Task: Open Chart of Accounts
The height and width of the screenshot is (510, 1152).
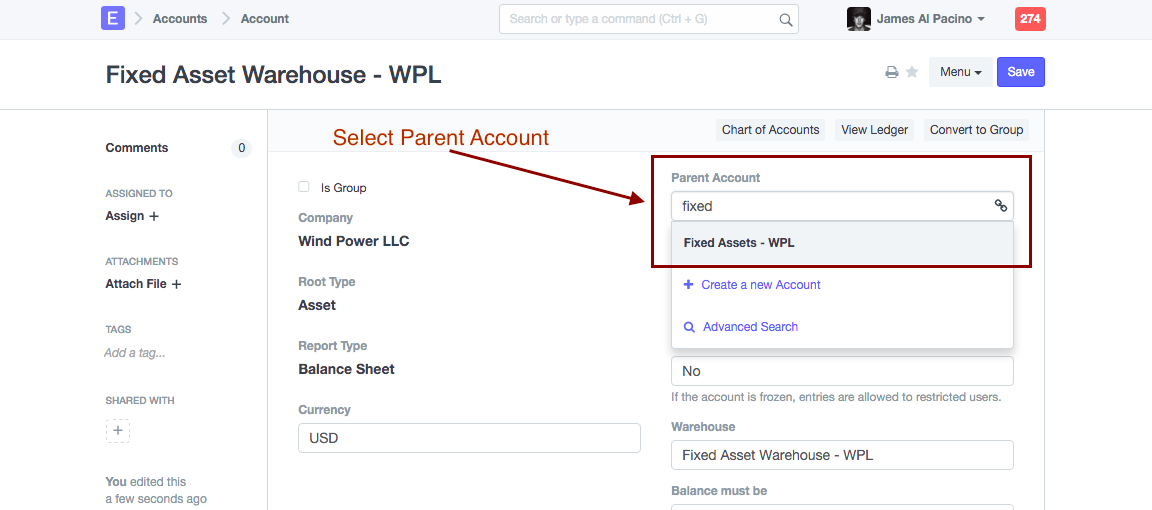Action: 770,130
